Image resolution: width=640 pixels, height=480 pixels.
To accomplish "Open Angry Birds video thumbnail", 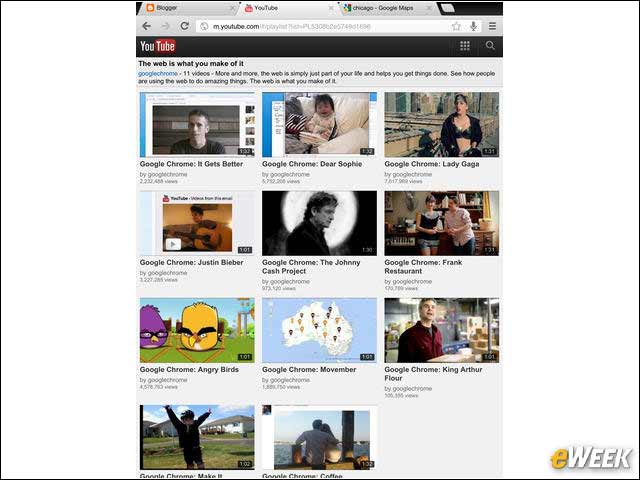I will 197,330.
